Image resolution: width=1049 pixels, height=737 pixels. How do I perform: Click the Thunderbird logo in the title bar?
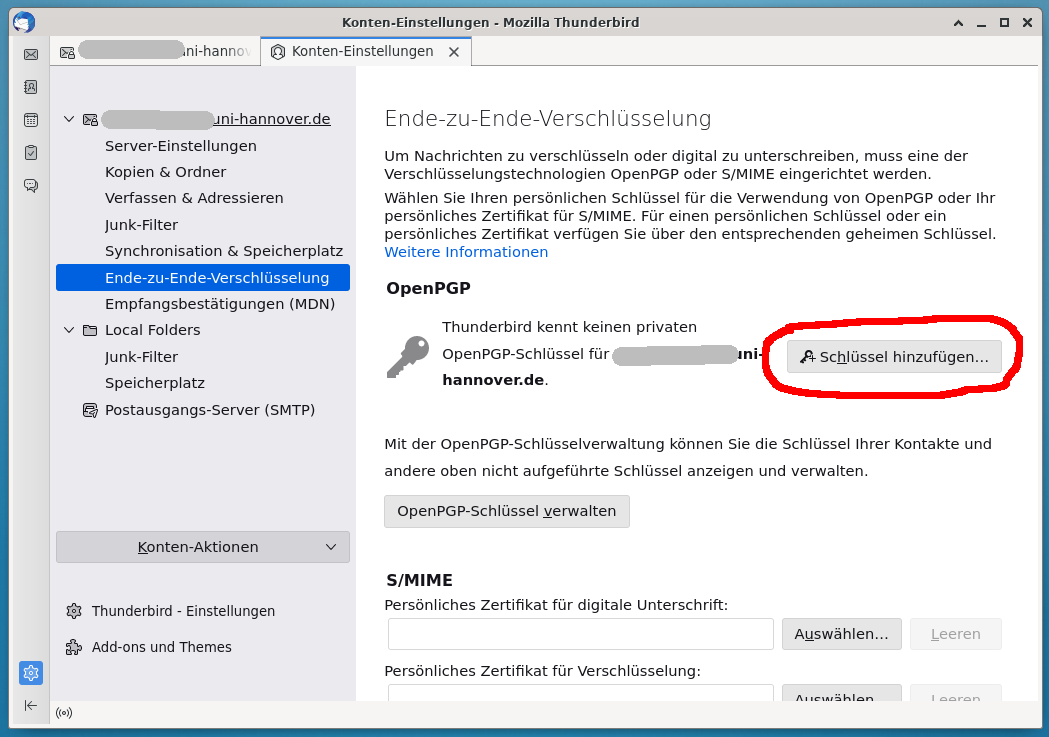click(x=23, y=22)
